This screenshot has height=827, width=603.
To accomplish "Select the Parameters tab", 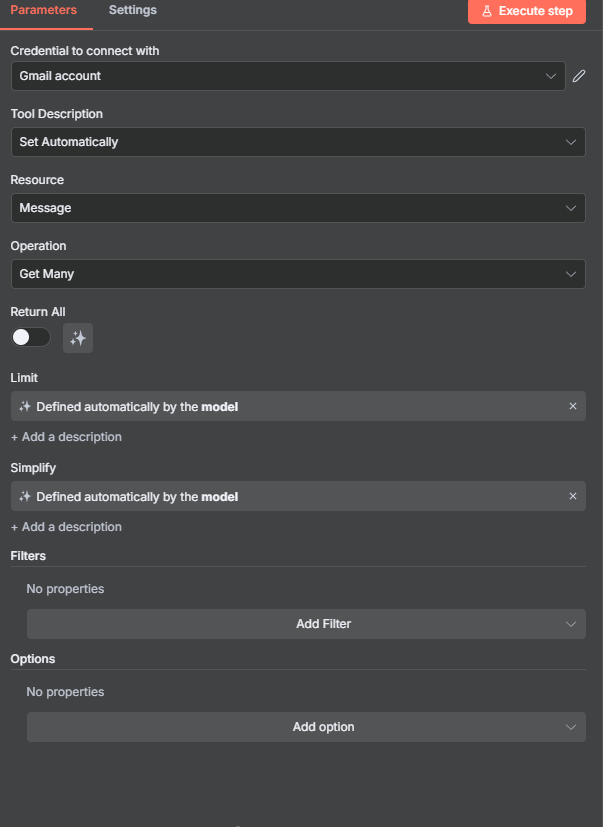I will [43, 10].
